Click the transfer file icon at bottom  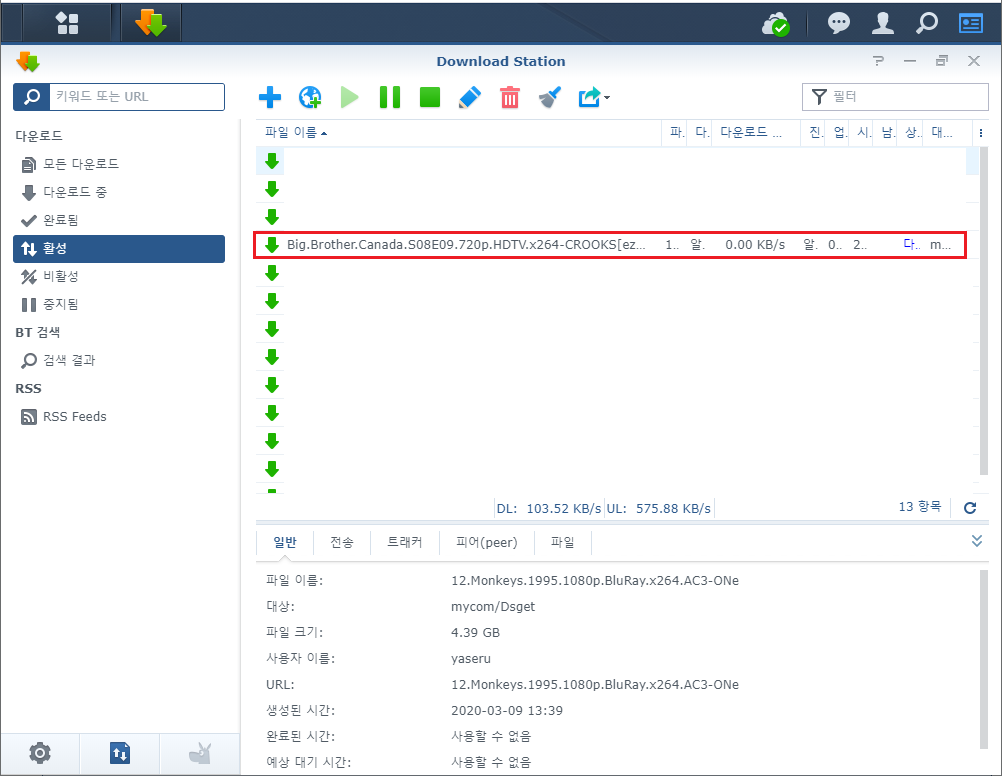pos(119,753)
